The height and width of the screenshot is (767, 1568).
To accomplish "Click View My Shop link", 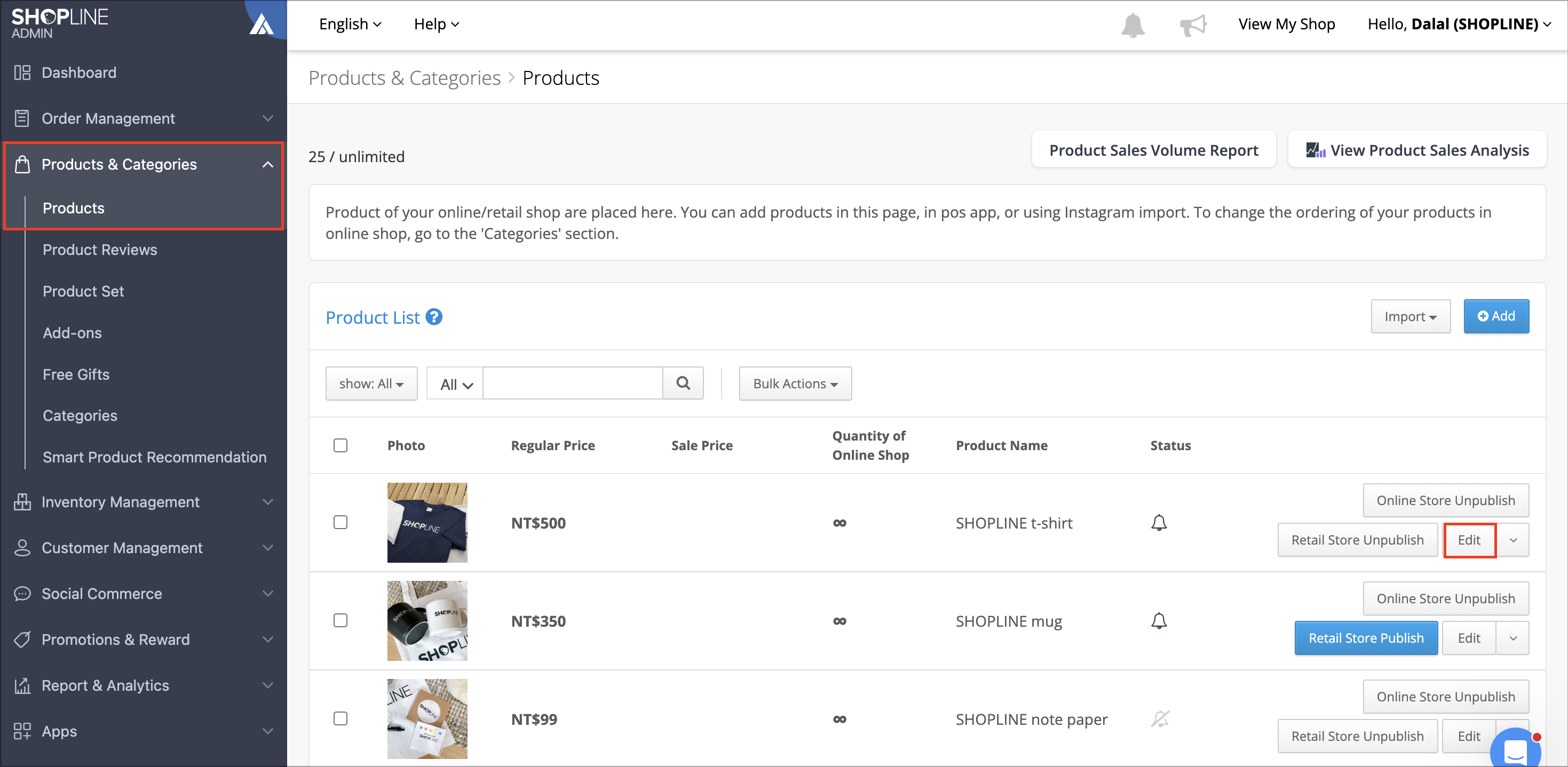I will pyautogui.click(x=1286, y=25).
